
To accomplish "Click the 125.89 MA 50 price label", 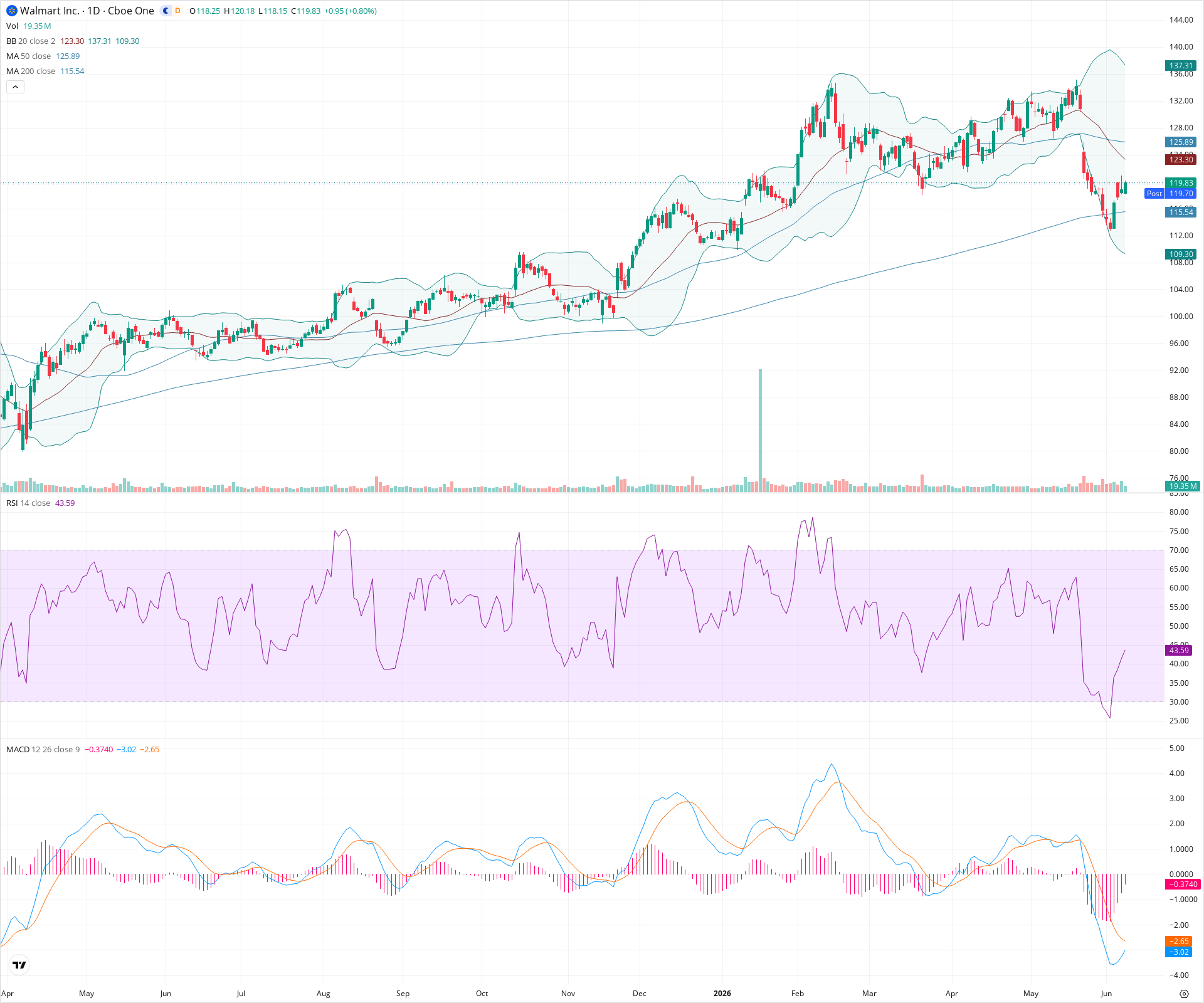I will 1181,142.
